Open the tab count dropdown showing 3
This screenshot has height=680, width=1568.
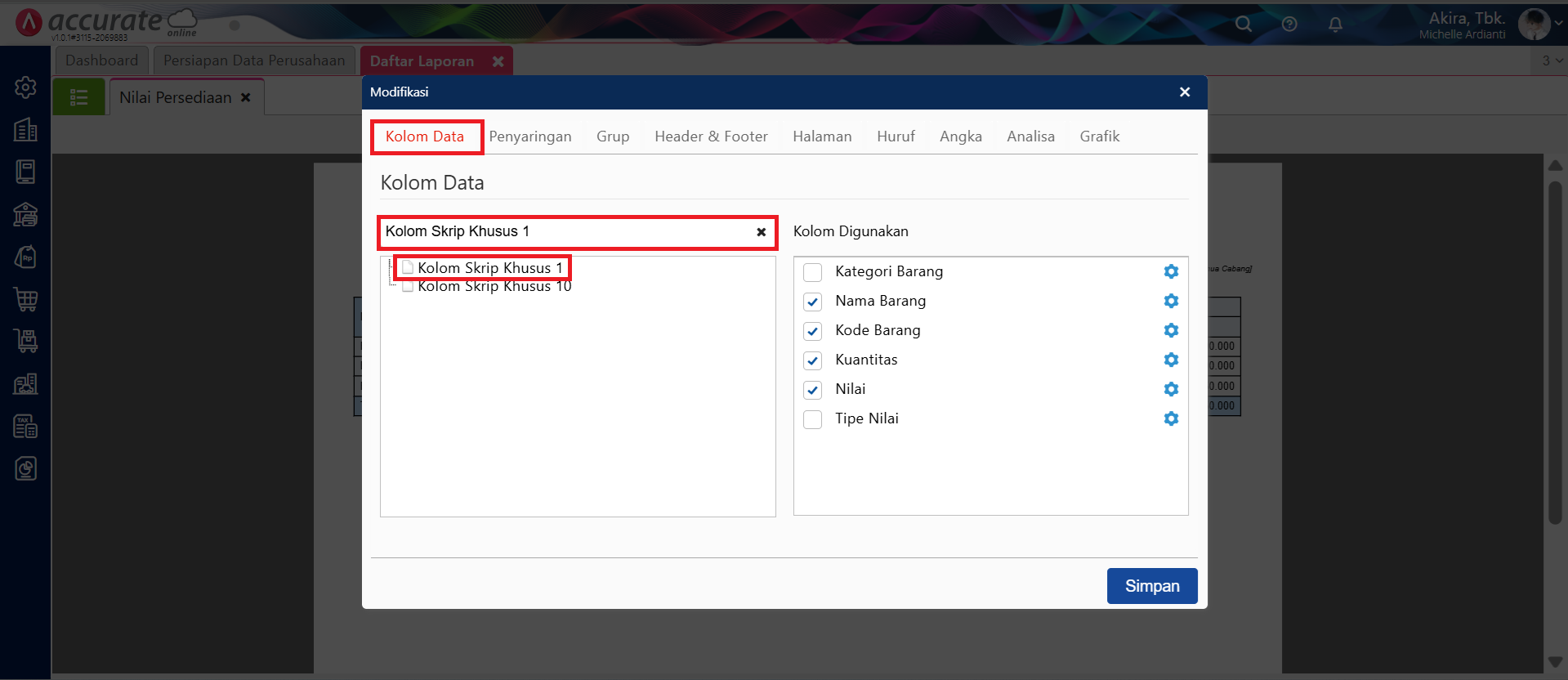pyautogui.click(x=1552, y=60)
